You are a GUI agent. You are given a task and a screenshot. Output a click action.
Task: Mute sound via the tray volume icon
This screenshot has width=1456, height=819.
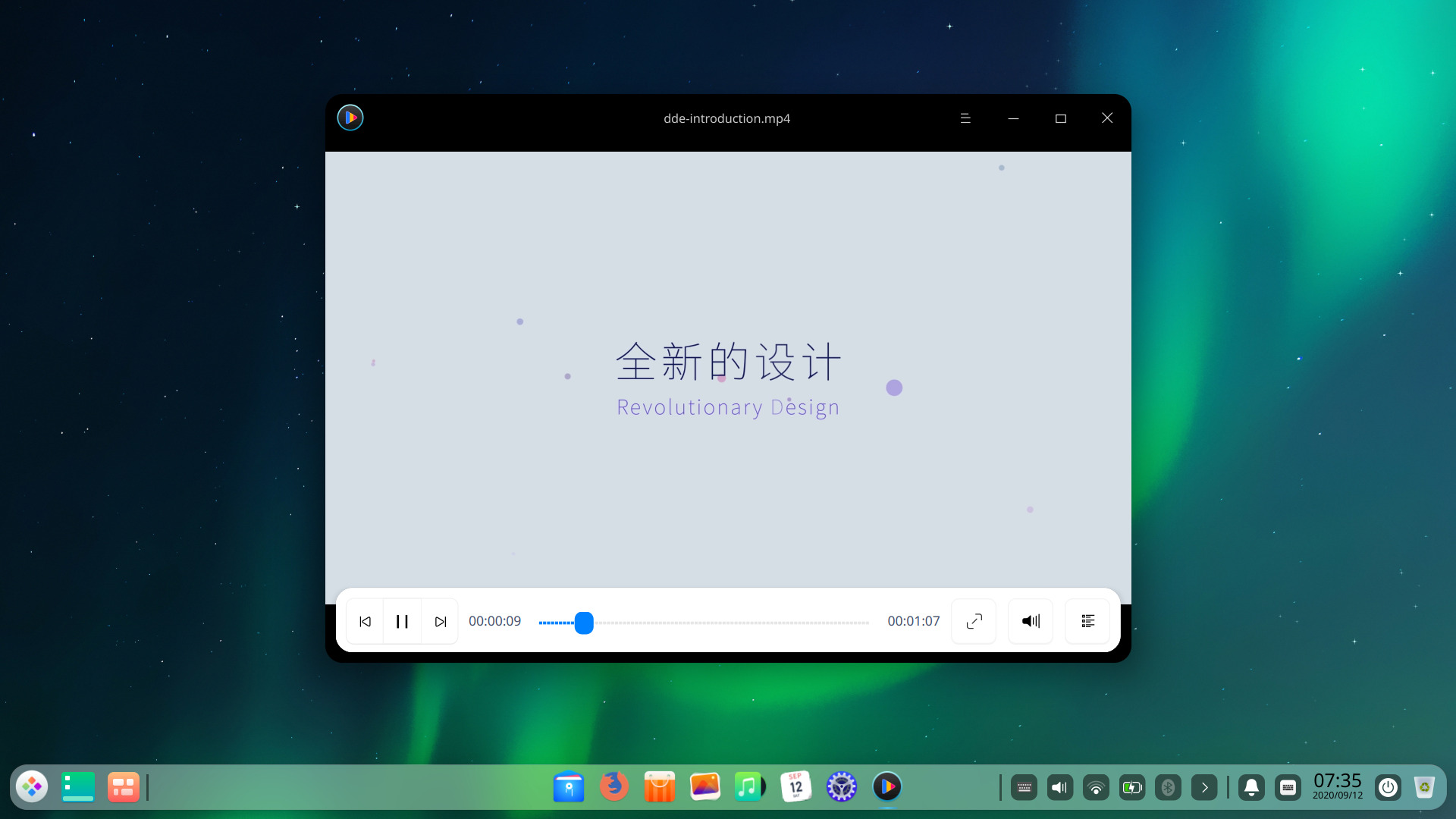[x=1059, y=787]
